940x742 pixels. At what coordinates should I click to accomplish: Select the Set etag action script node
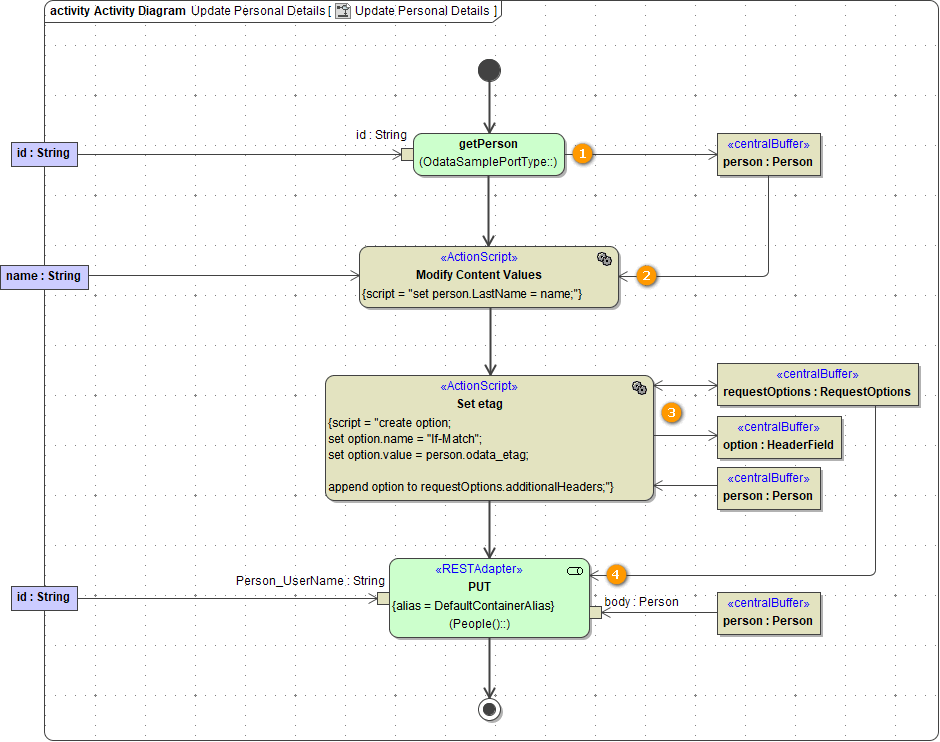pos(489,438)
